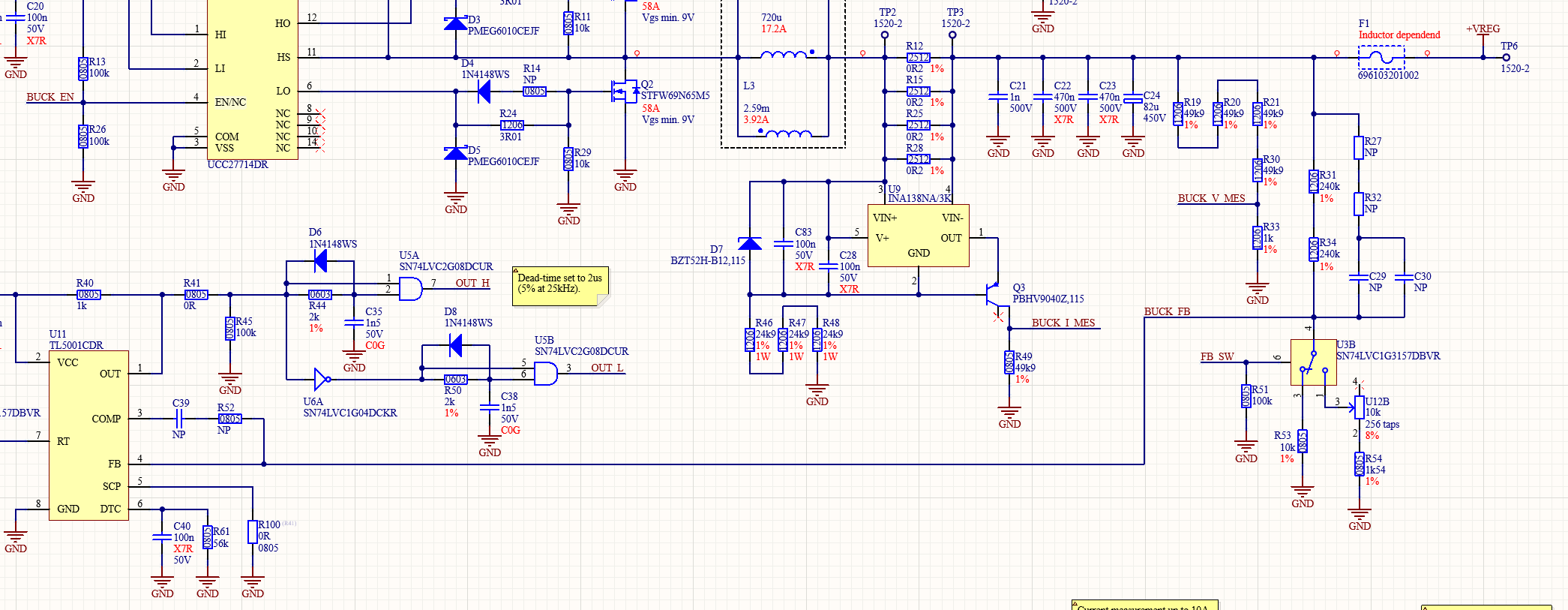Click the BUCK_I_MES net label

[1063, 323]
